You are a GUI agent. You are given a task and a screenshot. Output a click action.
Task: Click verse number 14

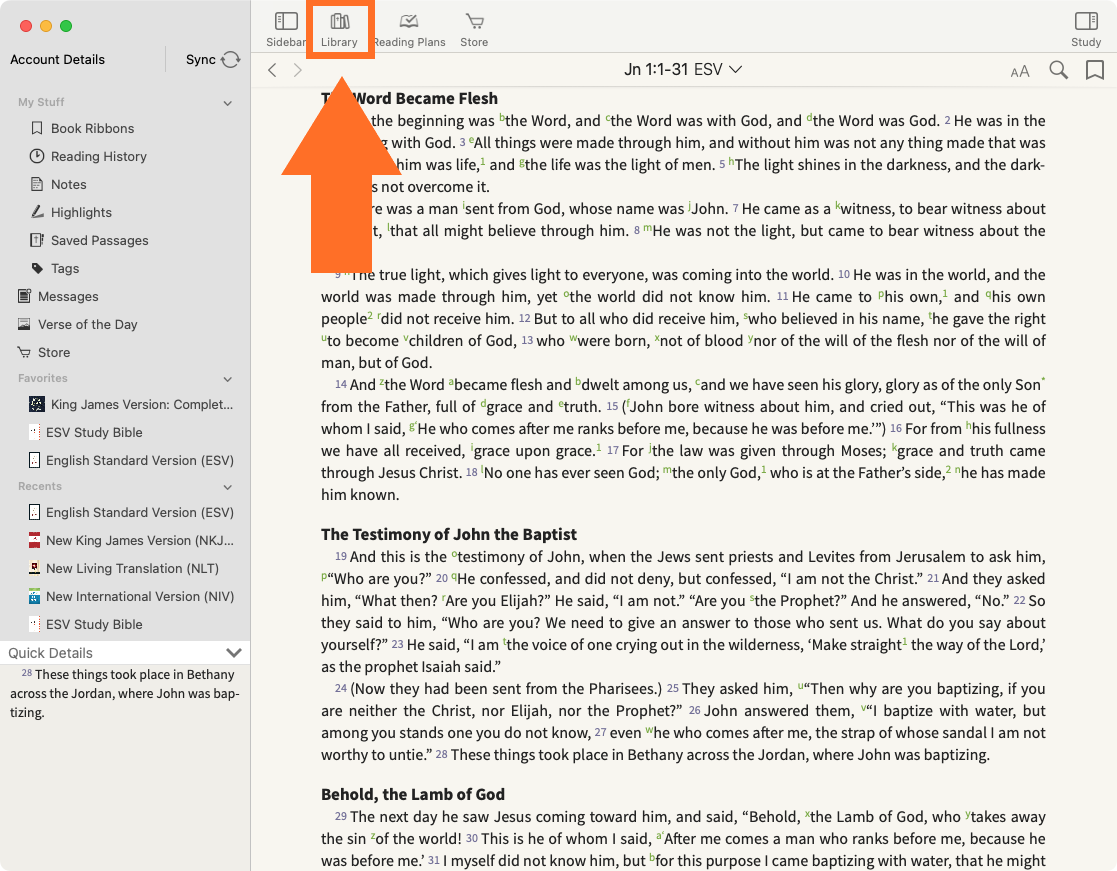(341, 385)
